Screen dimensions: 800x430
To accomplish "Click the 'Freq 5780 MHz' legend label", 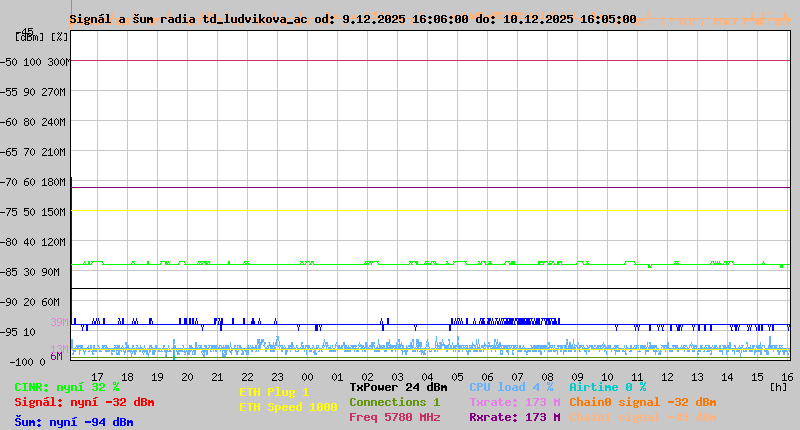I will tap(394, 417).
